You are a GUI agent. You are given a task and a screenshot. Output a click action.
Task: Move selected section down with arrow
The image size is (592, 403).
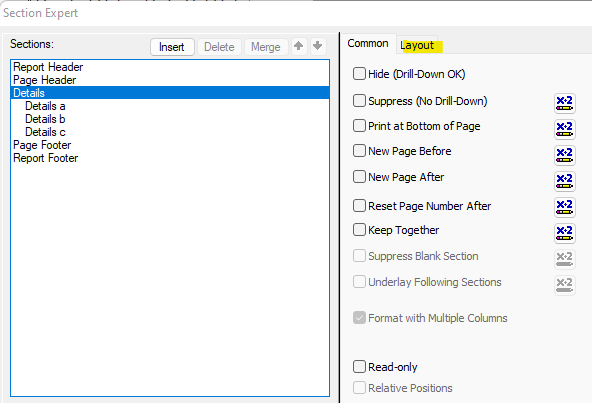(x=318, y=46)
